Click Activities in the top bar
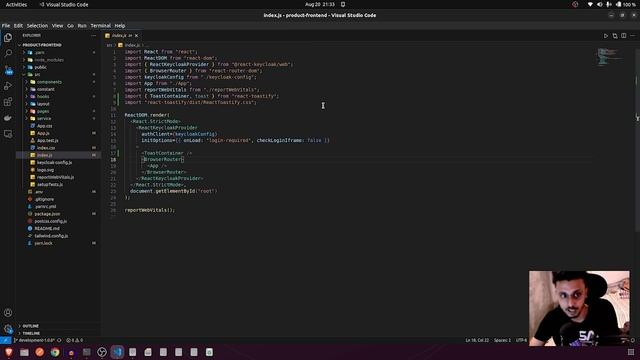640x360 pixels. (x=16, y=4)
